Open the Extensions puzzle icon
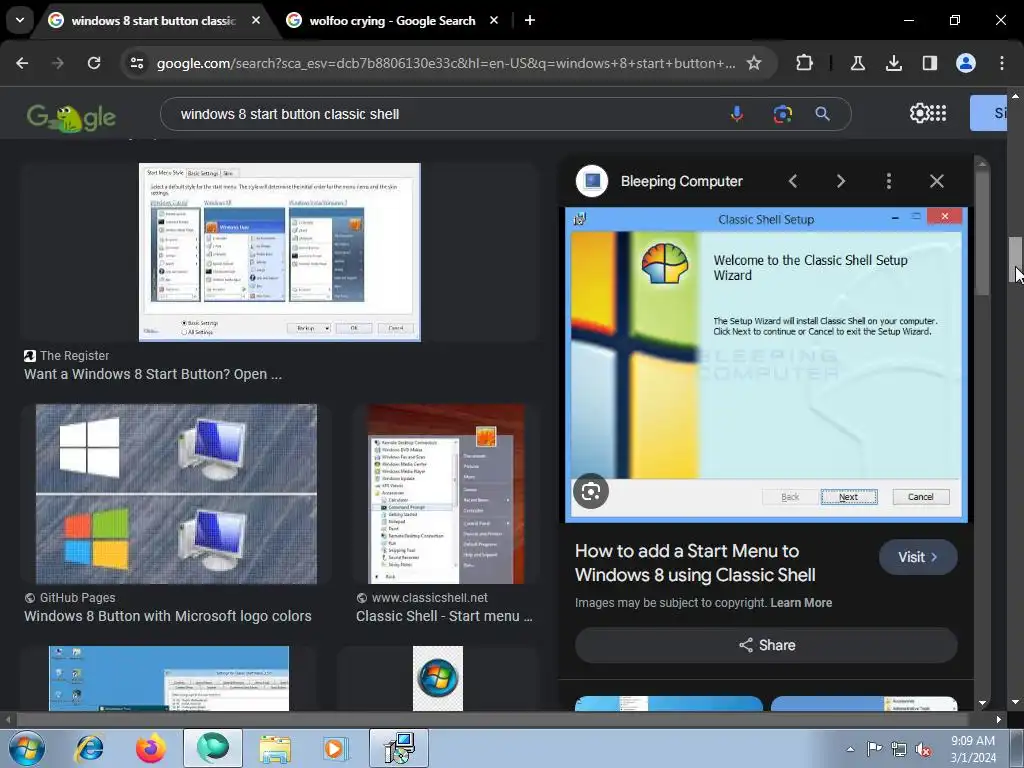This screenshot has width=1024, height=768. pos(805,63)
